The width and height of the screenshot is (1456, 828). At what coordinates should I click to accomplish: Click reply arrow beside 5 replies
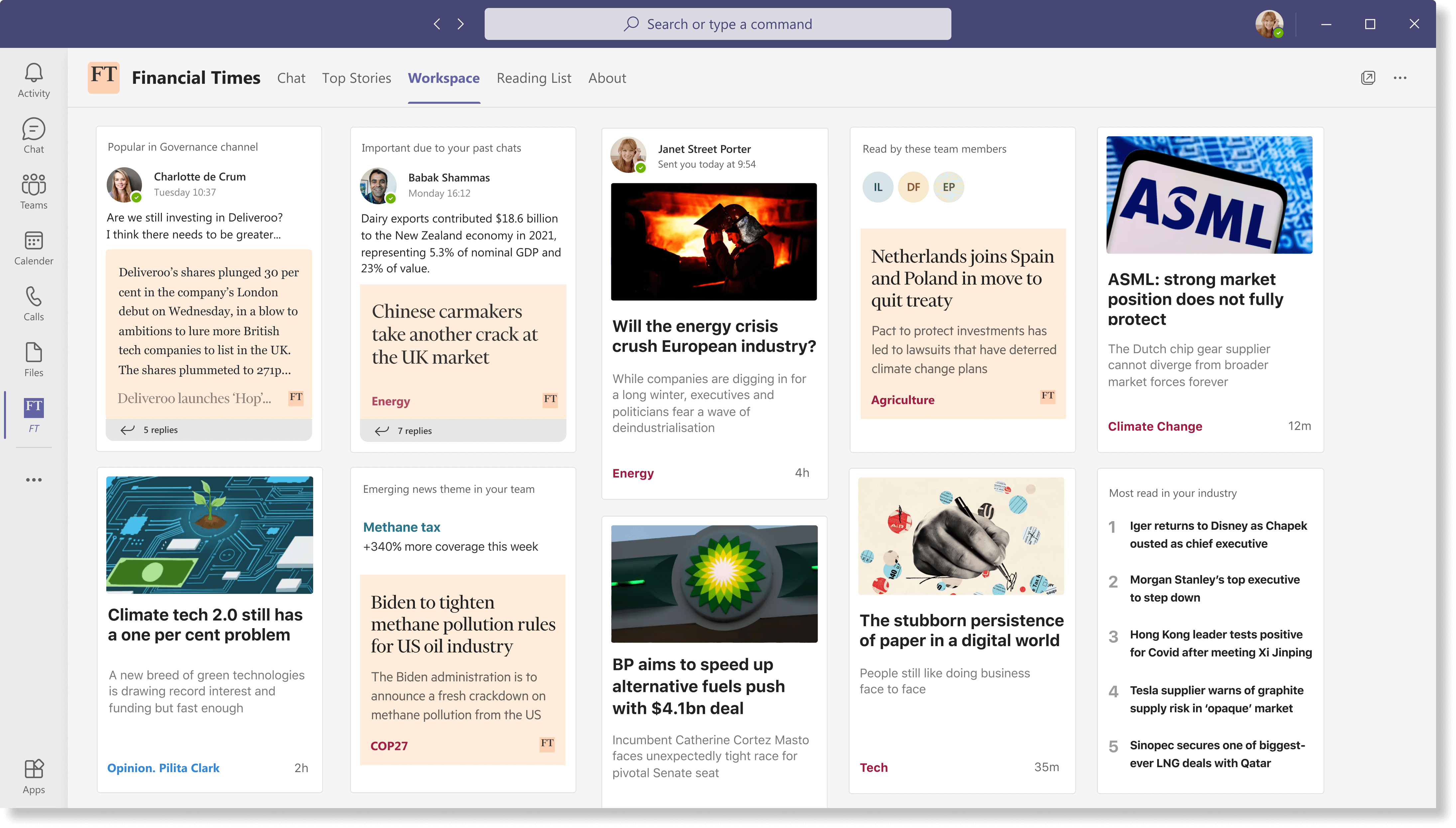click(x=127, y=429)
